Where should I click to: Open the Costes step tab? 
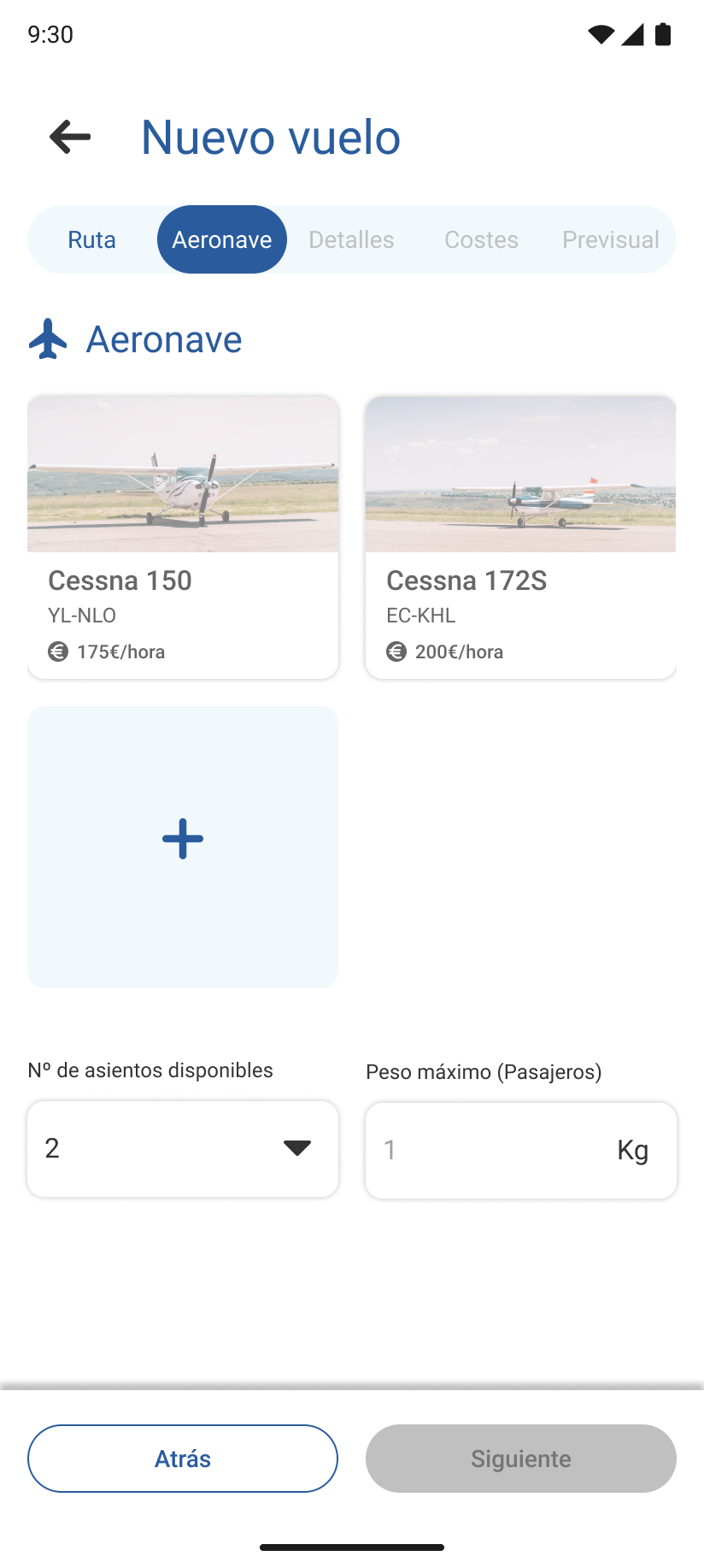(x=481, y=239)
